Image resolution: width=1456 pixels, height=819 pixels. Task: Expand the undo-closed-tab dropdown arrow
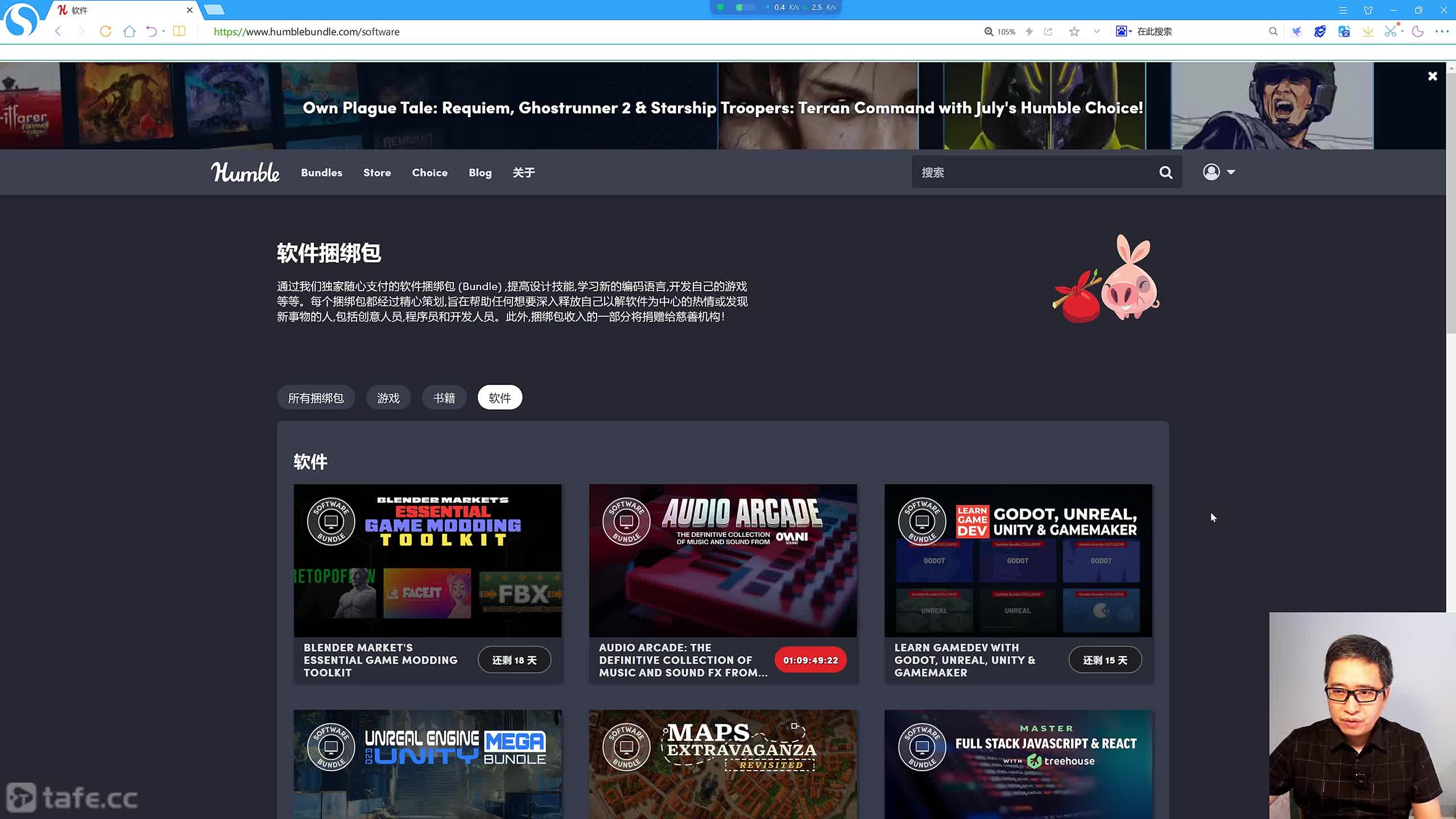164,32
